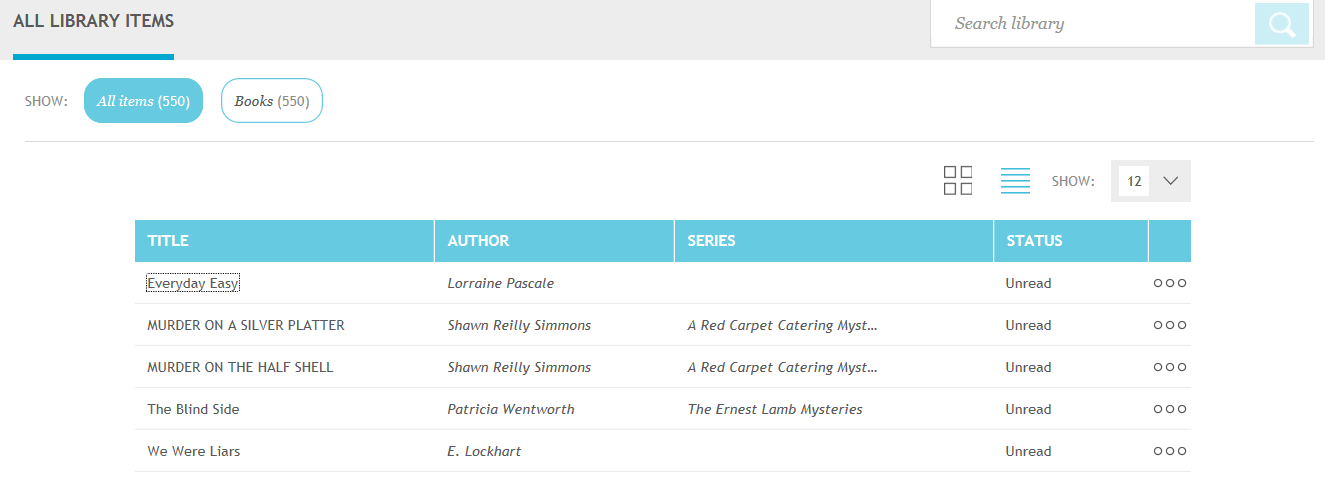Sort the list by Title column
This screenshot has width=1325, height=479.
[x=168, y=241]
